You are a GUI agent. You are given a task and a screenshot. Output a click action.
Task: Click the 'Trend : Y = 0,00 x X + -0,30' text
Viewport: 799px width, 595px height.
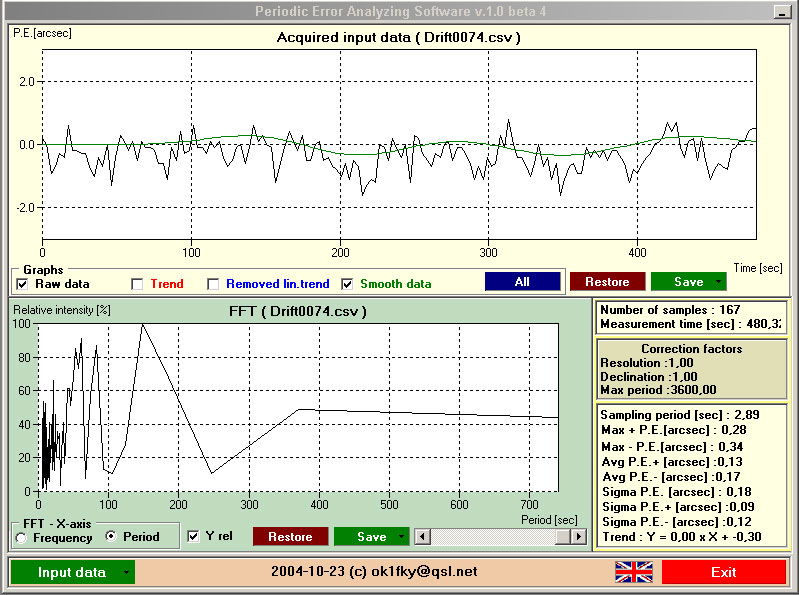point(682,537)
